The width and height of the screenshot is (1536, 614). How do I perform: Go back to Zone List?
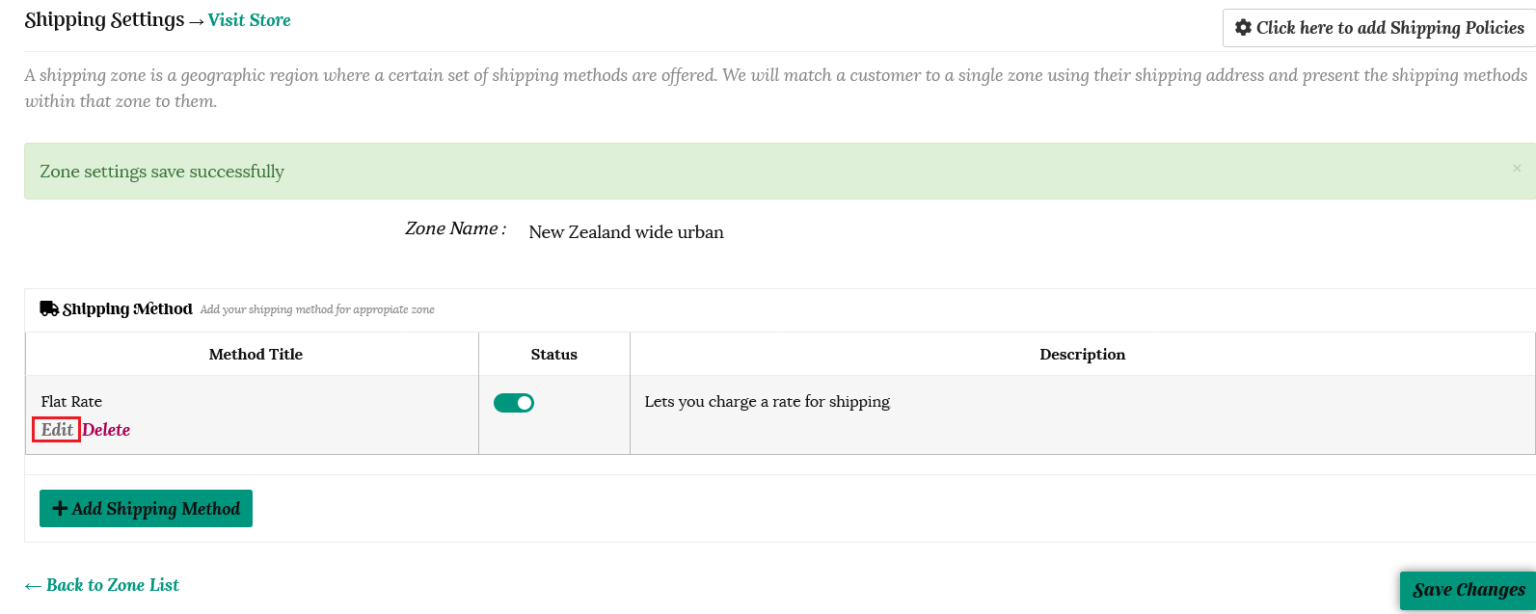click(102, 585)
